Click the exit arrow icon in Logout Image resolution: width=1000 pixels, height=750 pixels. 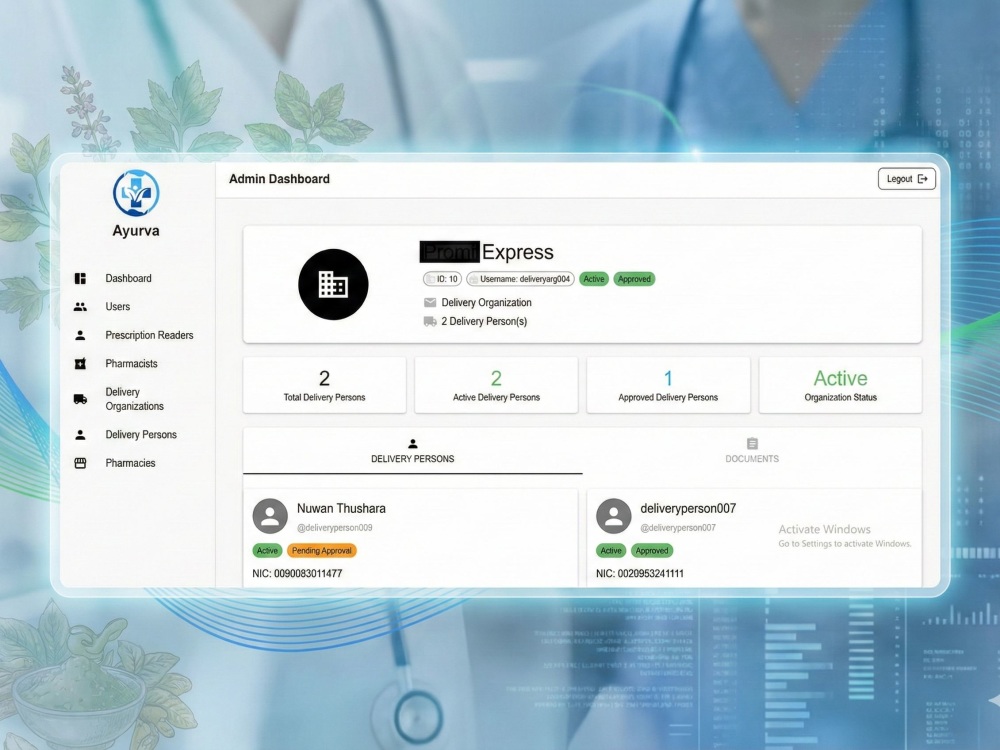tap(922, 179)
